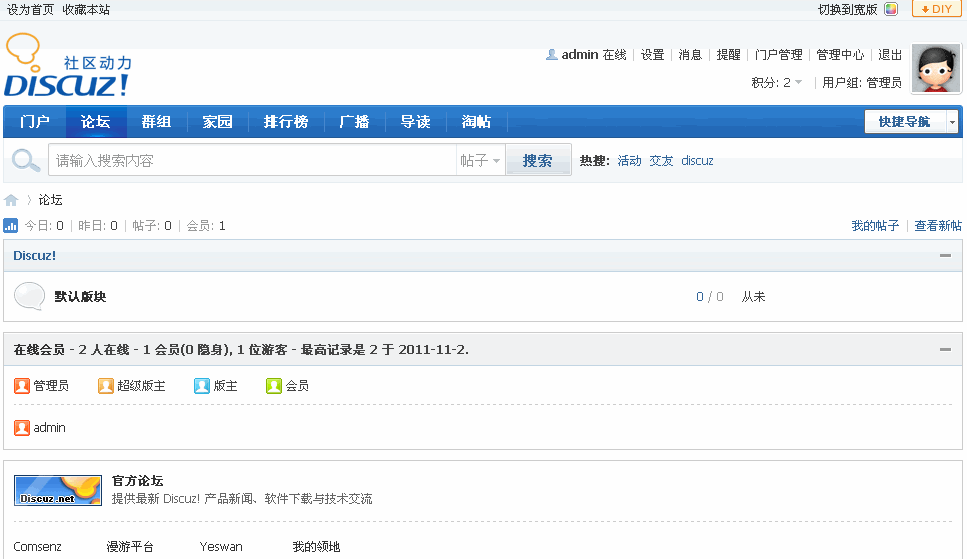Click the 论坛 breadcrumb link
This screenshot has height=559, width=967.
click(x=51, y=200)
